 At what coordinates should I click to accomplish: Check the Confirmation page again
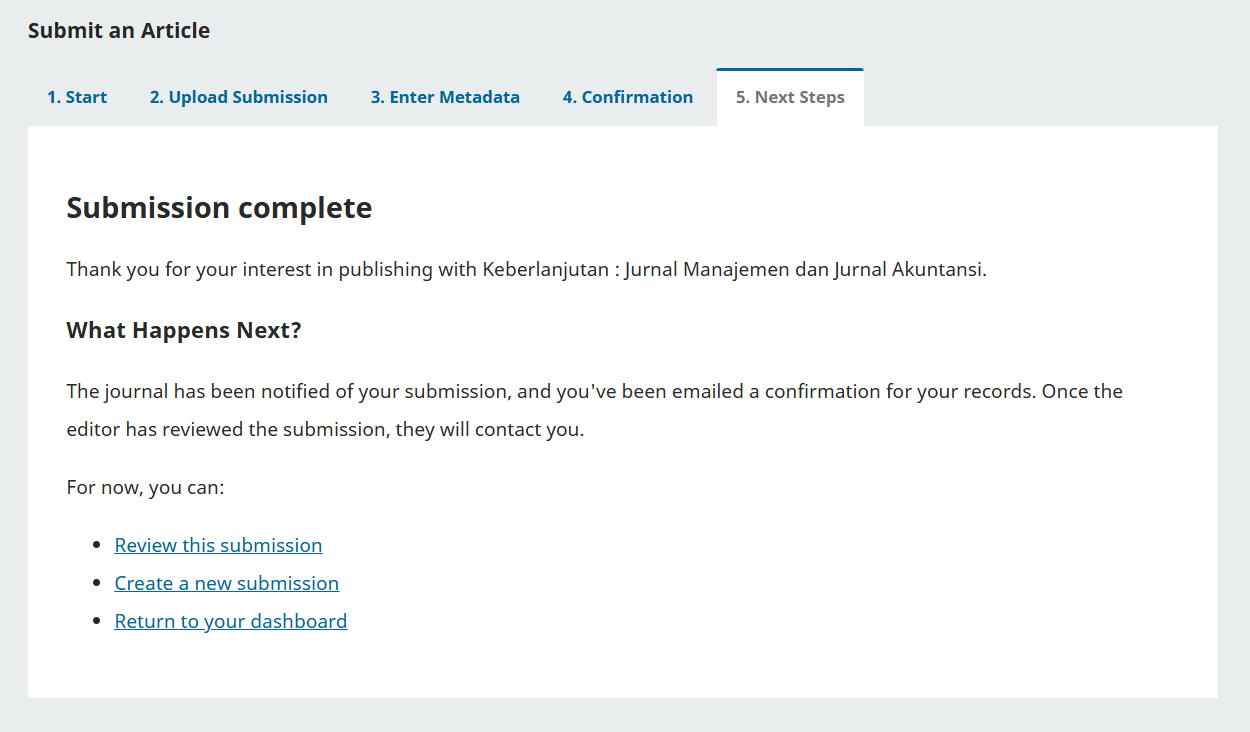(x=628, y=96)
